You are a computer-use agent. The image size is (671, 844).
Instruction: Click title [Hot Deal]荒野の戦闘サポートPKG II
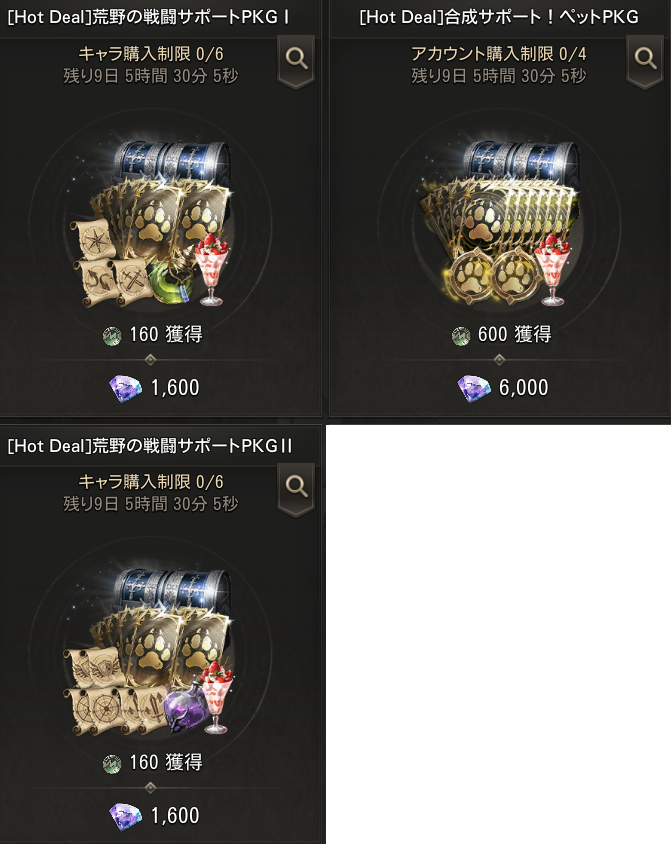150,446
